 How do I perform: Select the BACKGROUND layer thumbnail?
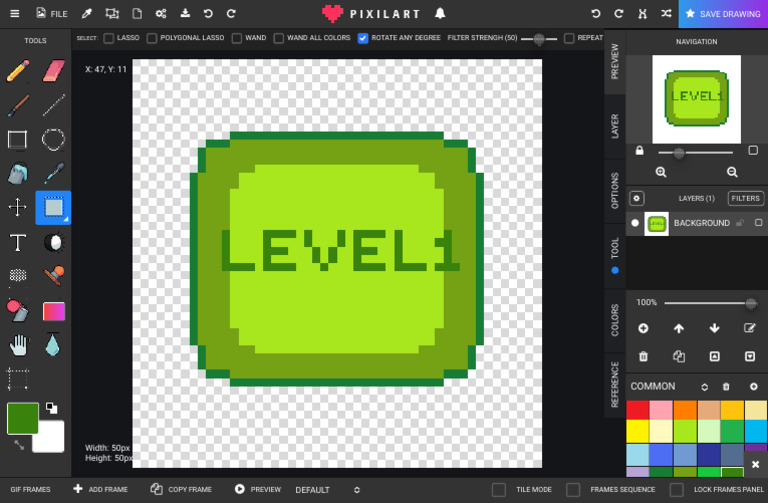click(656, 224)
